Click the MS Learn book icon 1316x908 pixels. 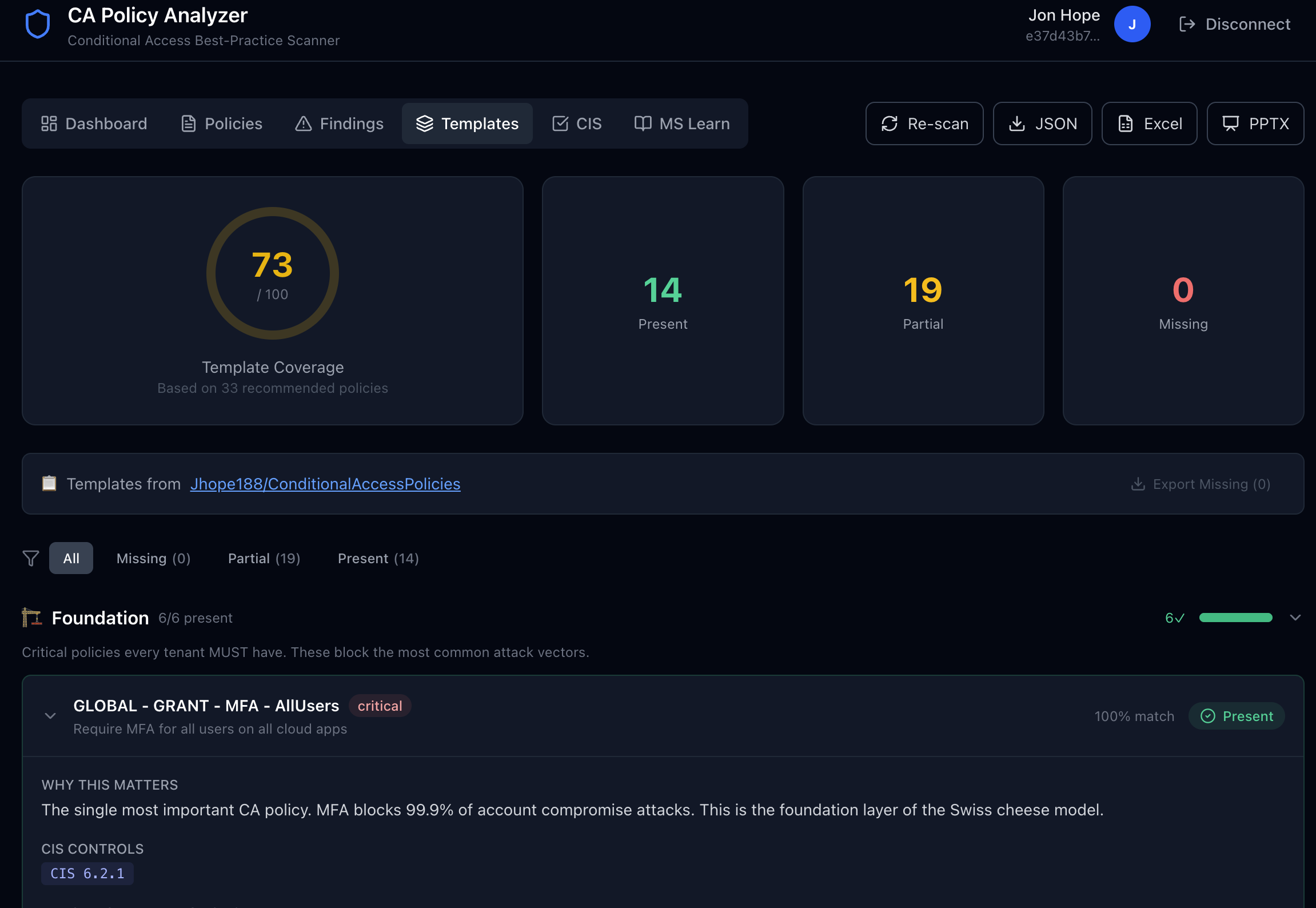click(643, 124)
